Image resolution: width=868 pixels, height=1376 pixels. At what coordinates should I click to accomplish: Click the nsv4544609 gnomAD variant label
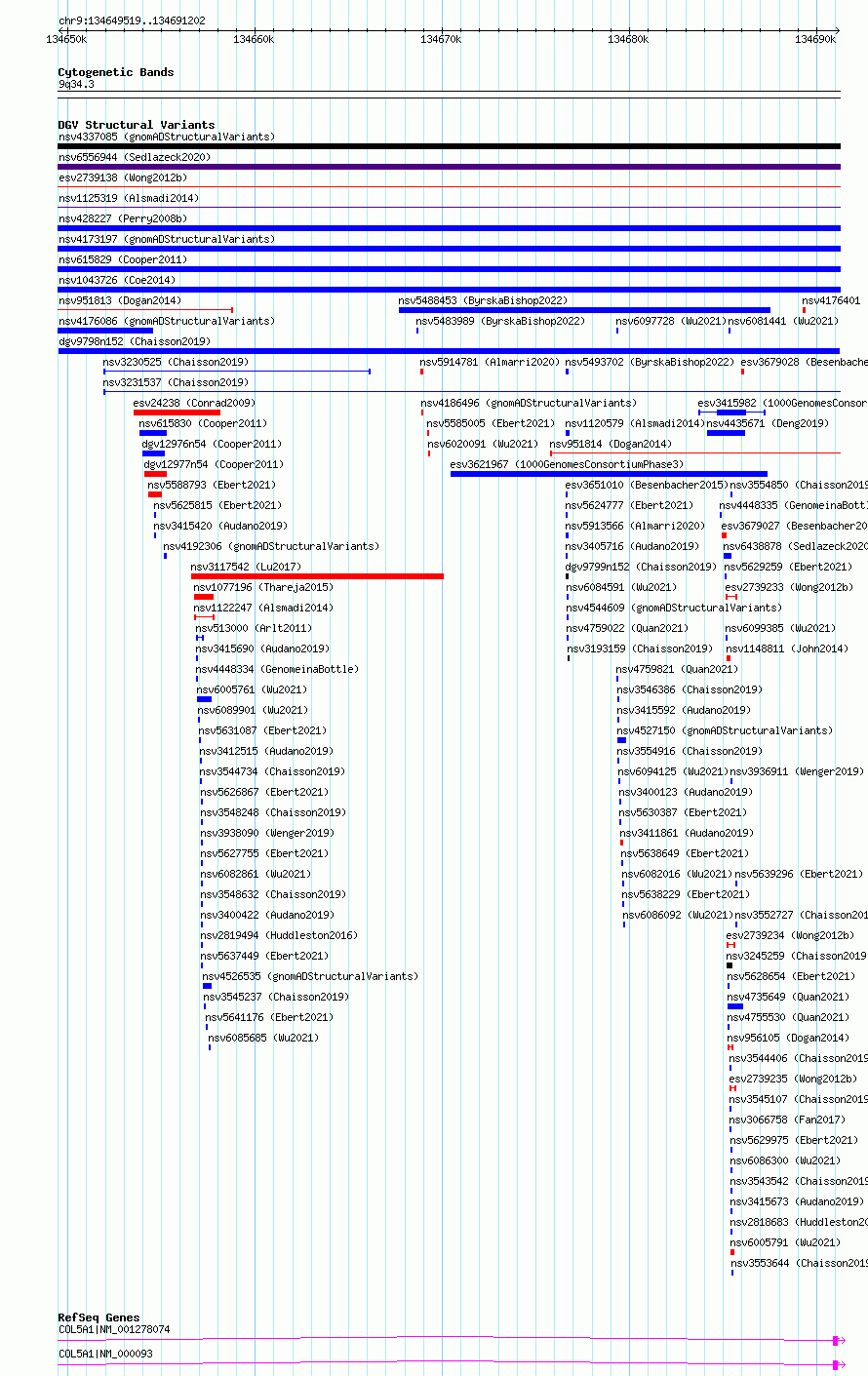[674, 608]
